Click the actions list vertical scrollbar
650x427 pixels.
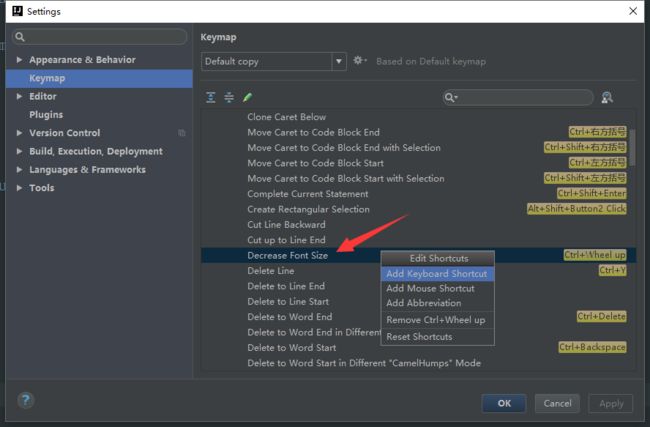point(632,148)
